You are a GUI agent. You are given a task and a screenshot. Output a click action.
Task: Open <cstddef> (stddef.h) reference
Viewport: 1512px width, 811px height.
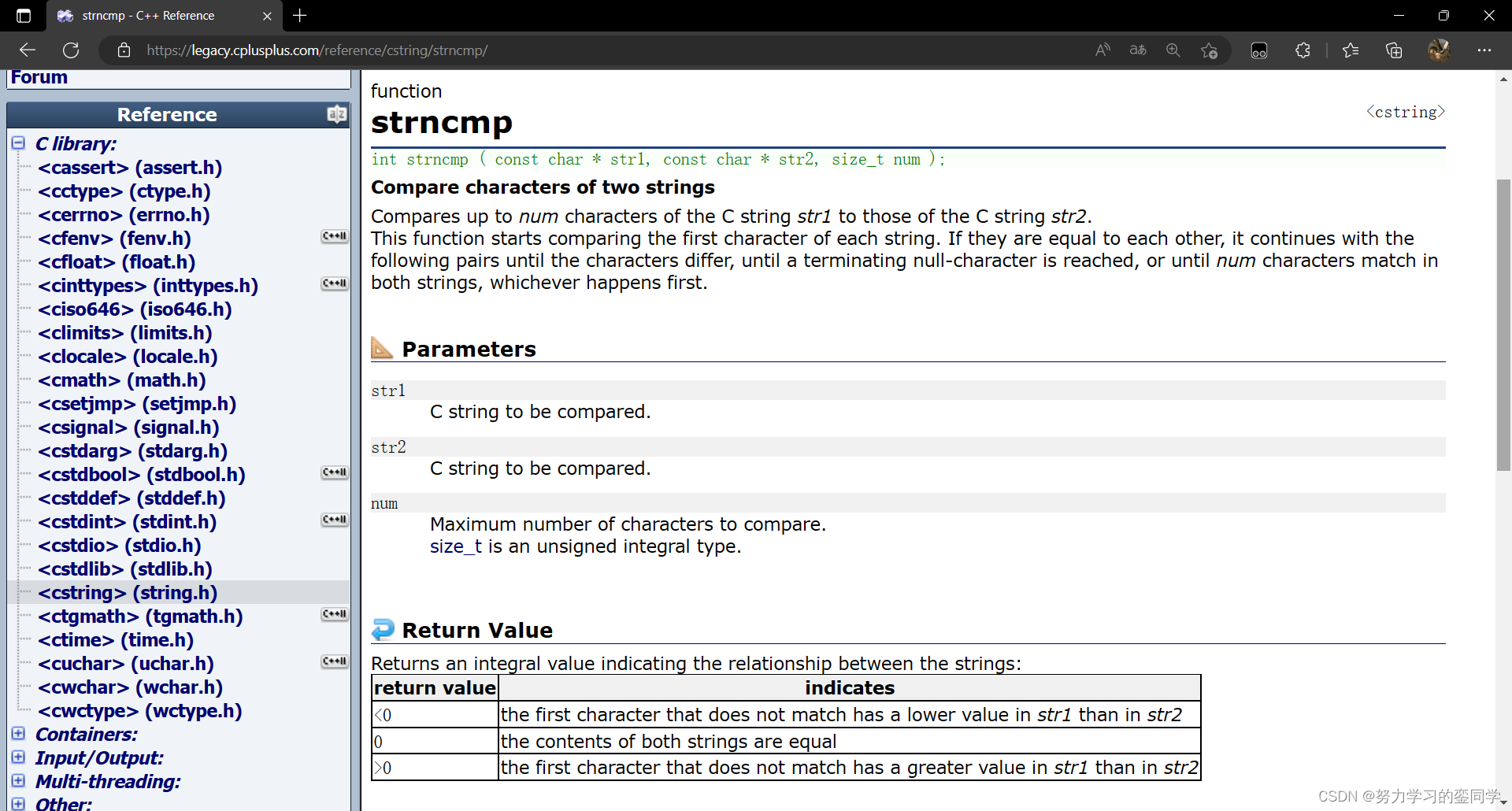pos(132,498)
